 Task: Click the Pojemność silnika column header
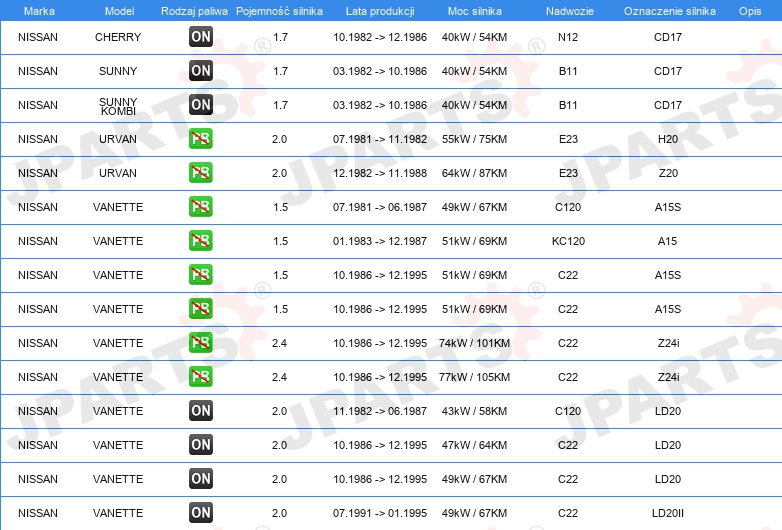pos(279,11)
